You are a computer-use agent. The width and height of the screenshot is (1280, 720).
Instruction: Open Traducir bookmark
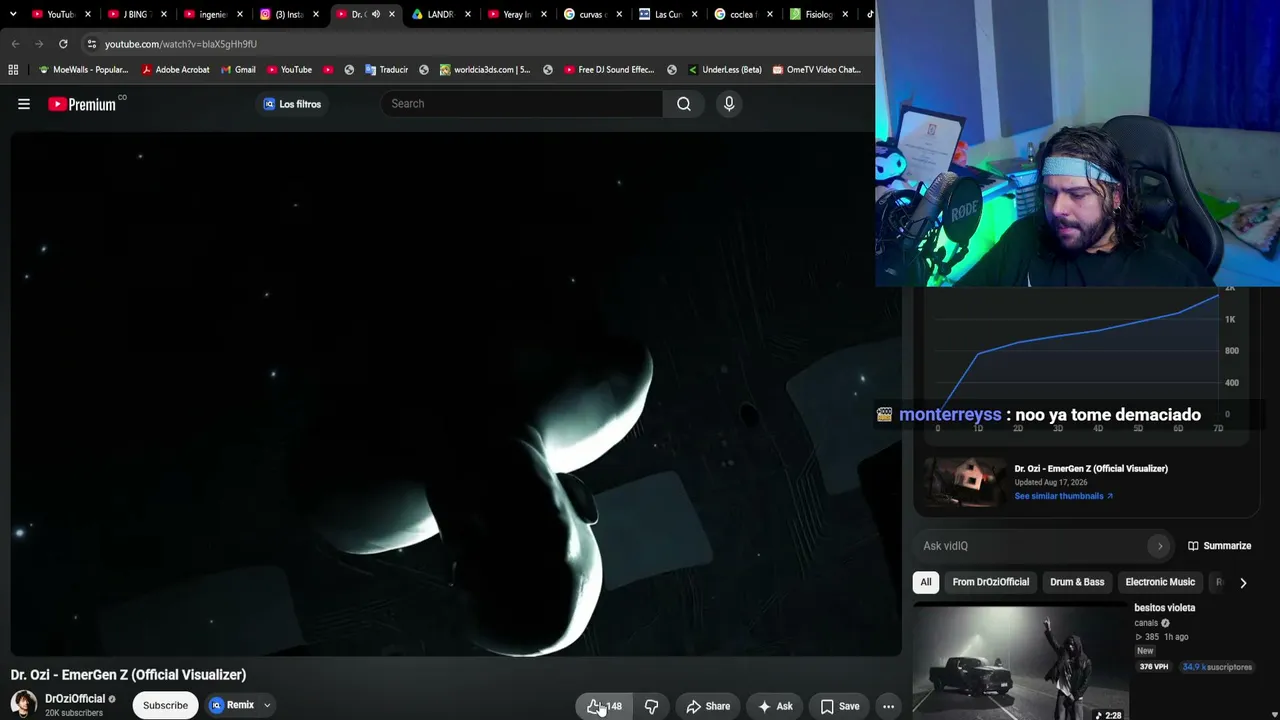386,70
